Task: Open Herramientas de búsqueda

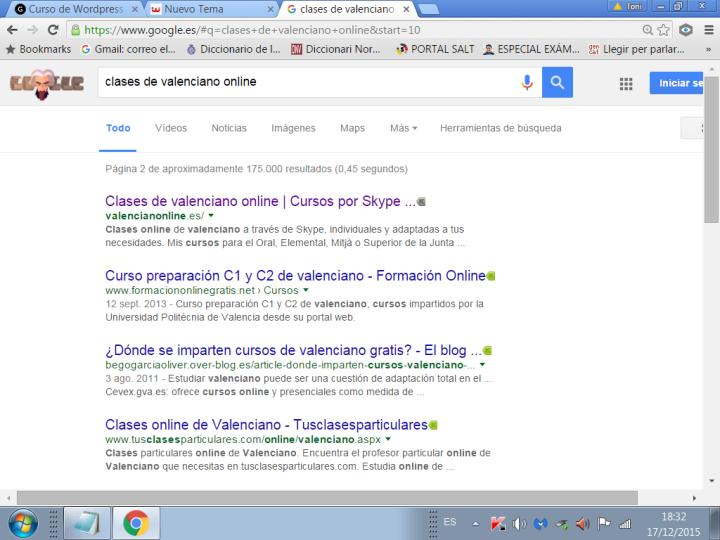Action: click(501, 128)
